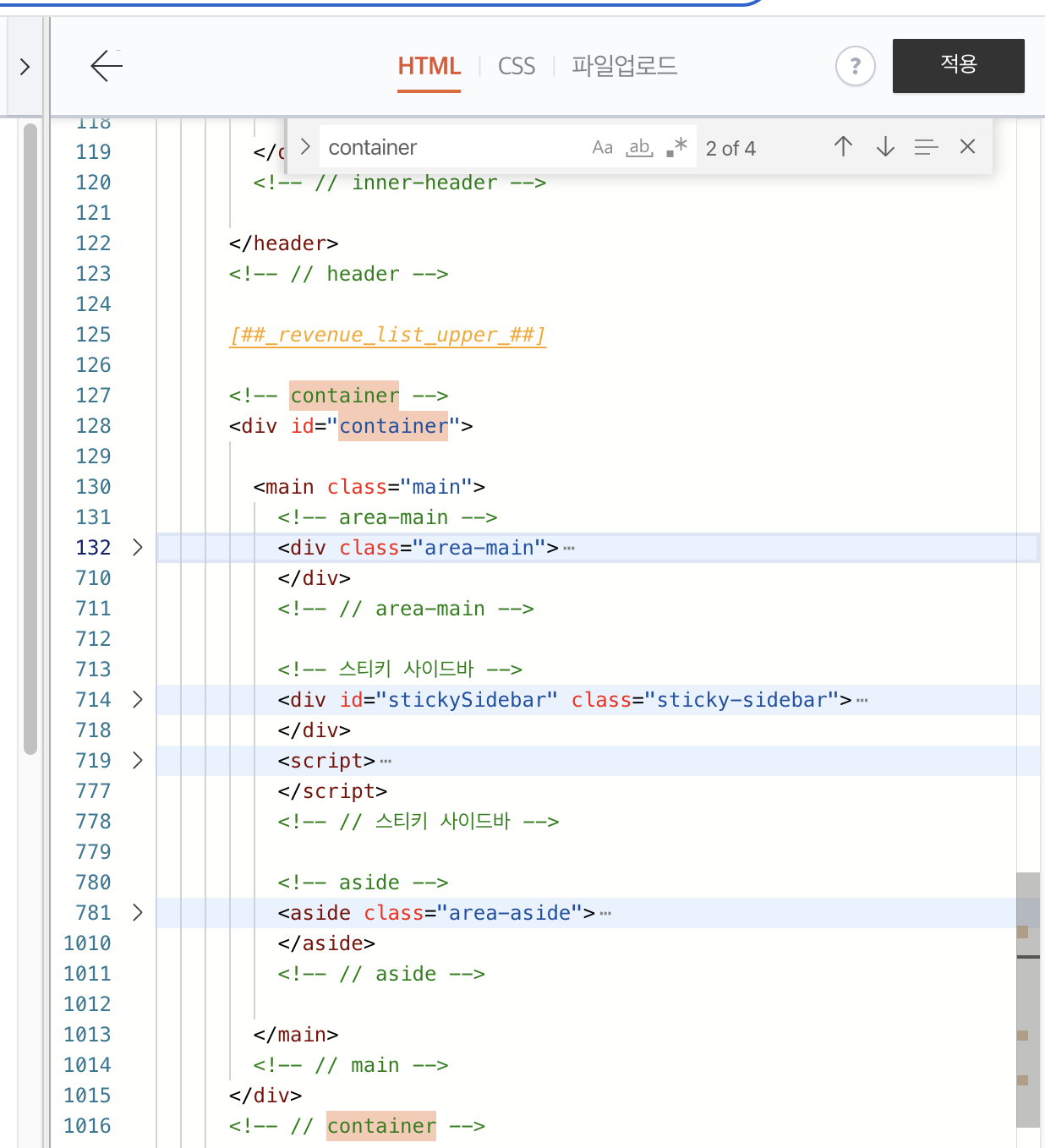
Task: Go to next search match
Action: tap(885, 147)
